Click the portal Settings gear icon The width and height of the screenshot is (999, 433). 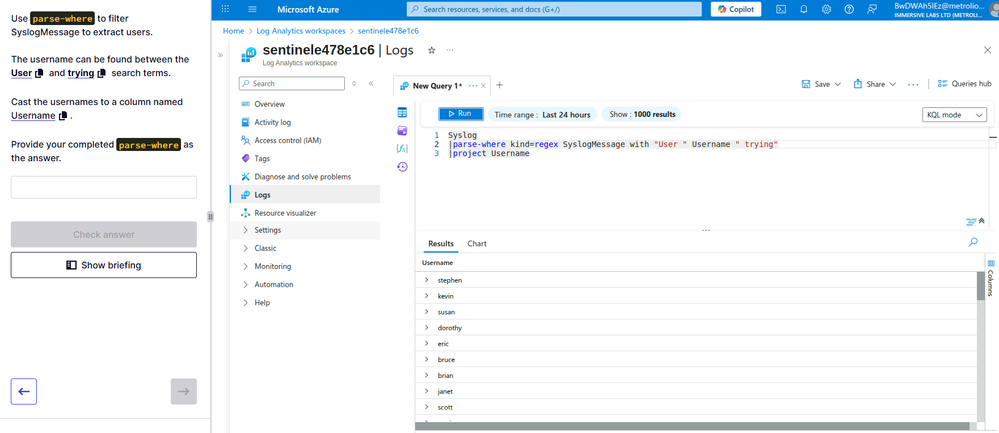tap(826, 9)
